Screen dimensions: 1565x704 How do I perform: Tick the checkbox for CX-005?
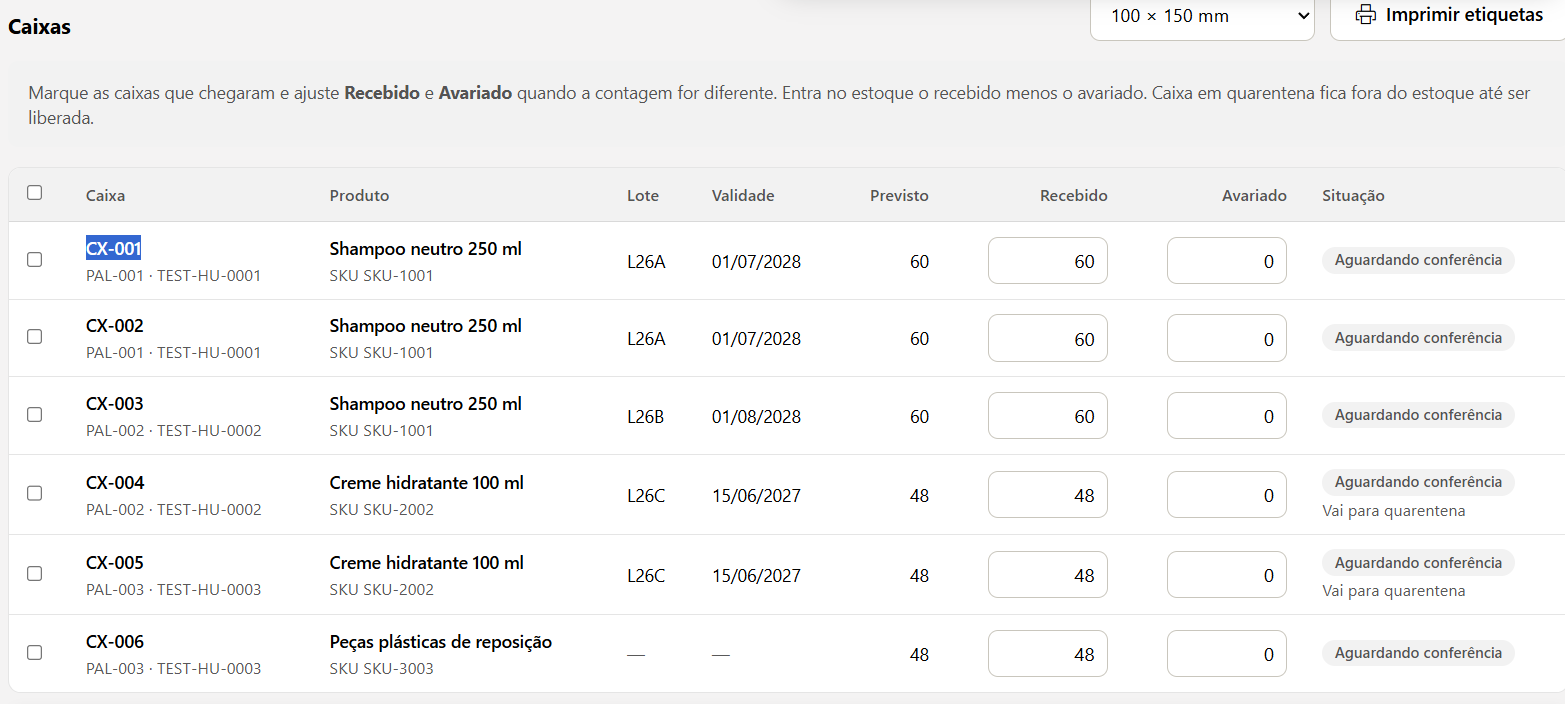click(x=35, y=574)
